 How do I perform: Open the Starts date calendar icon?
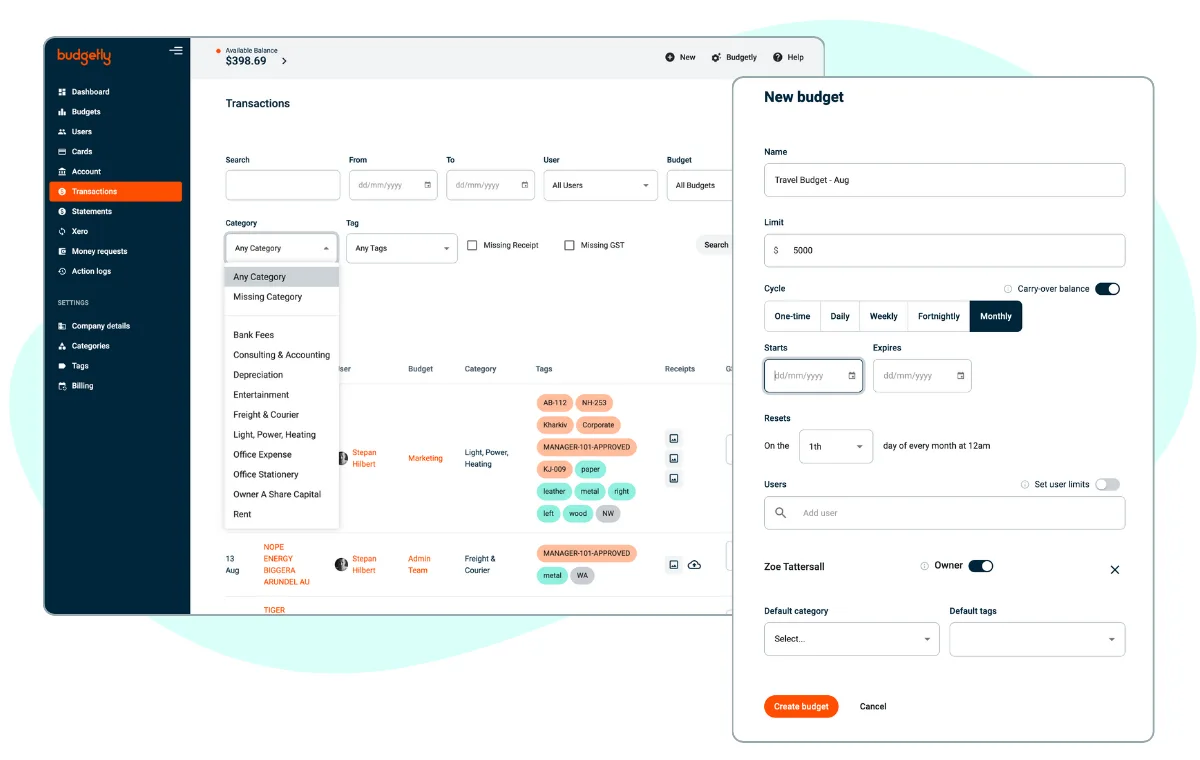click(x=852, y=376)
